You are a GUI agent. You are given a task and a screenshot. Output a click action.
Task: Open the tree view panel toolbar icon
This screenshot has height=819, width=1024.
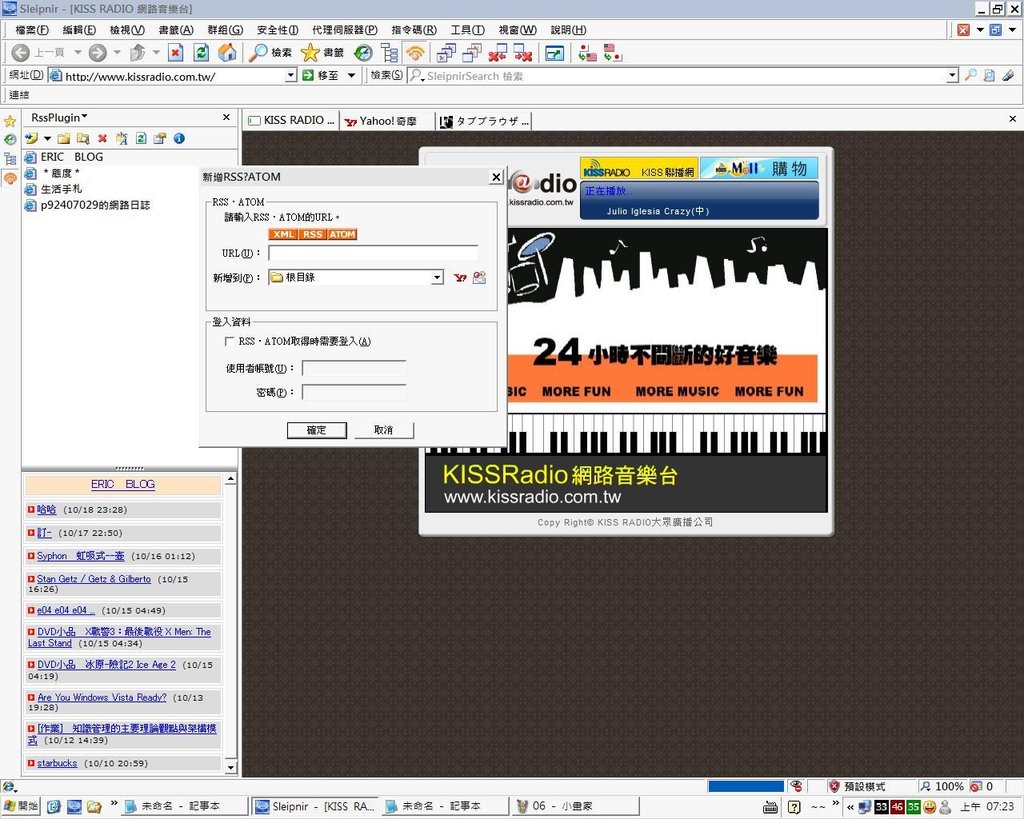pos(390,53)
